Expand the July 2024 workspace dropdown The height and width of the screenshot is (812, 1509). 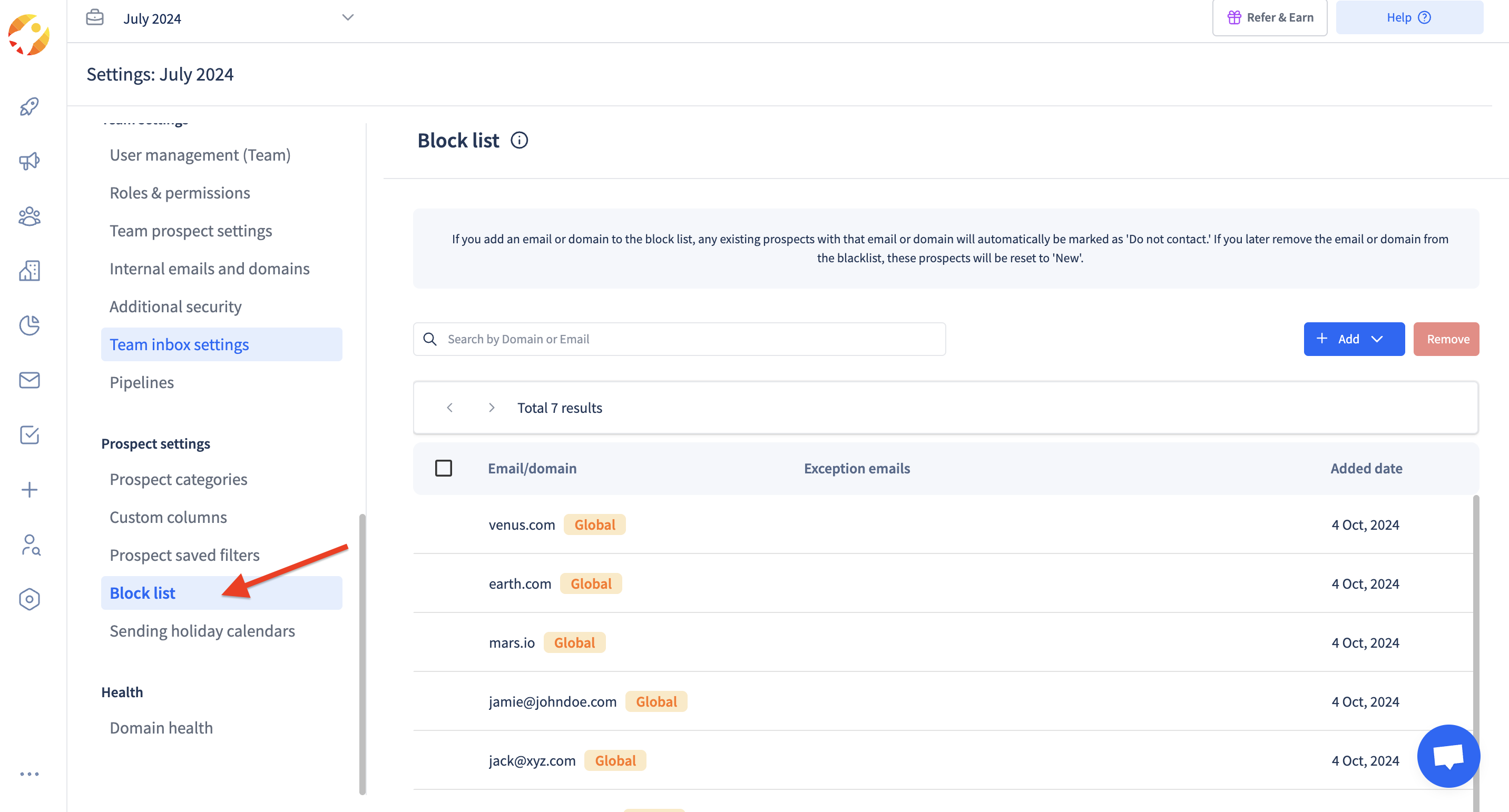point(347,17)
